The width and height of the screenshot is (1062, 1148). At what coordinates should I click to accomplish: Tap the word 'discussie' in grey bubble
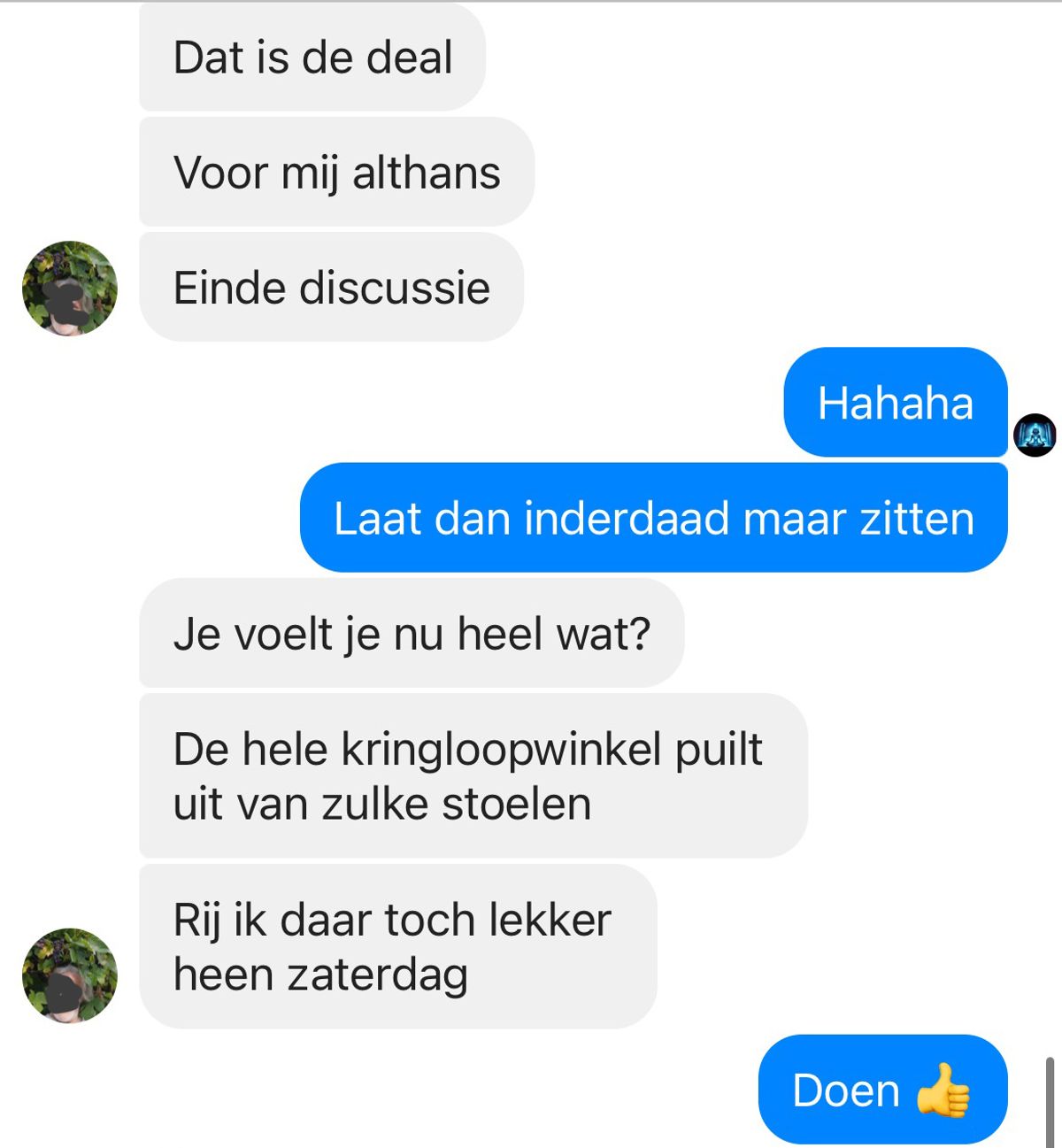click(x=395, y=289)
